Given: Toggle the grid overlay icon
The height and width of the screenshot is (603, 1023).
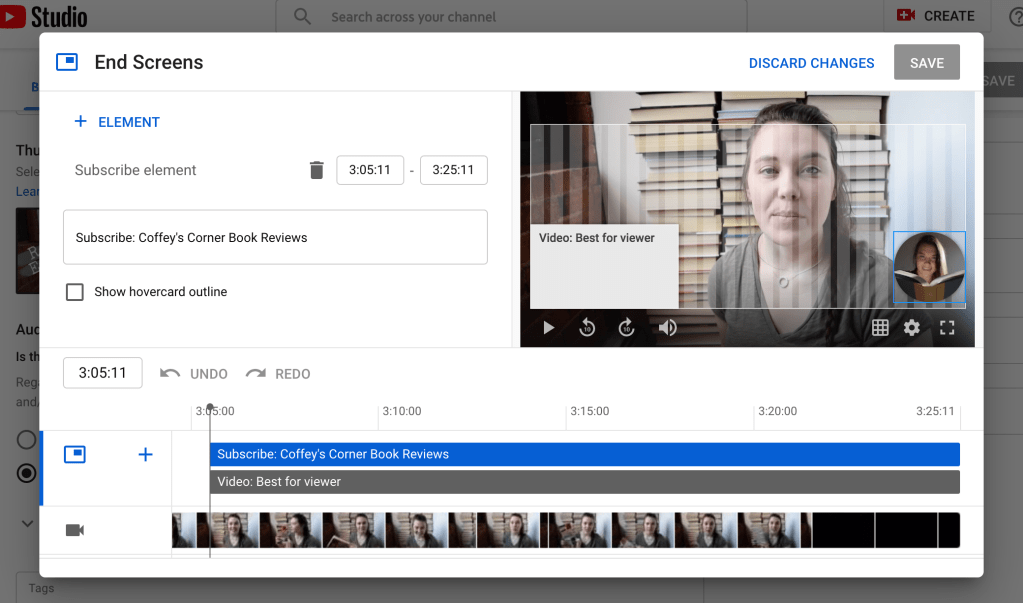Looking at the screenshot, I should 880,327.
